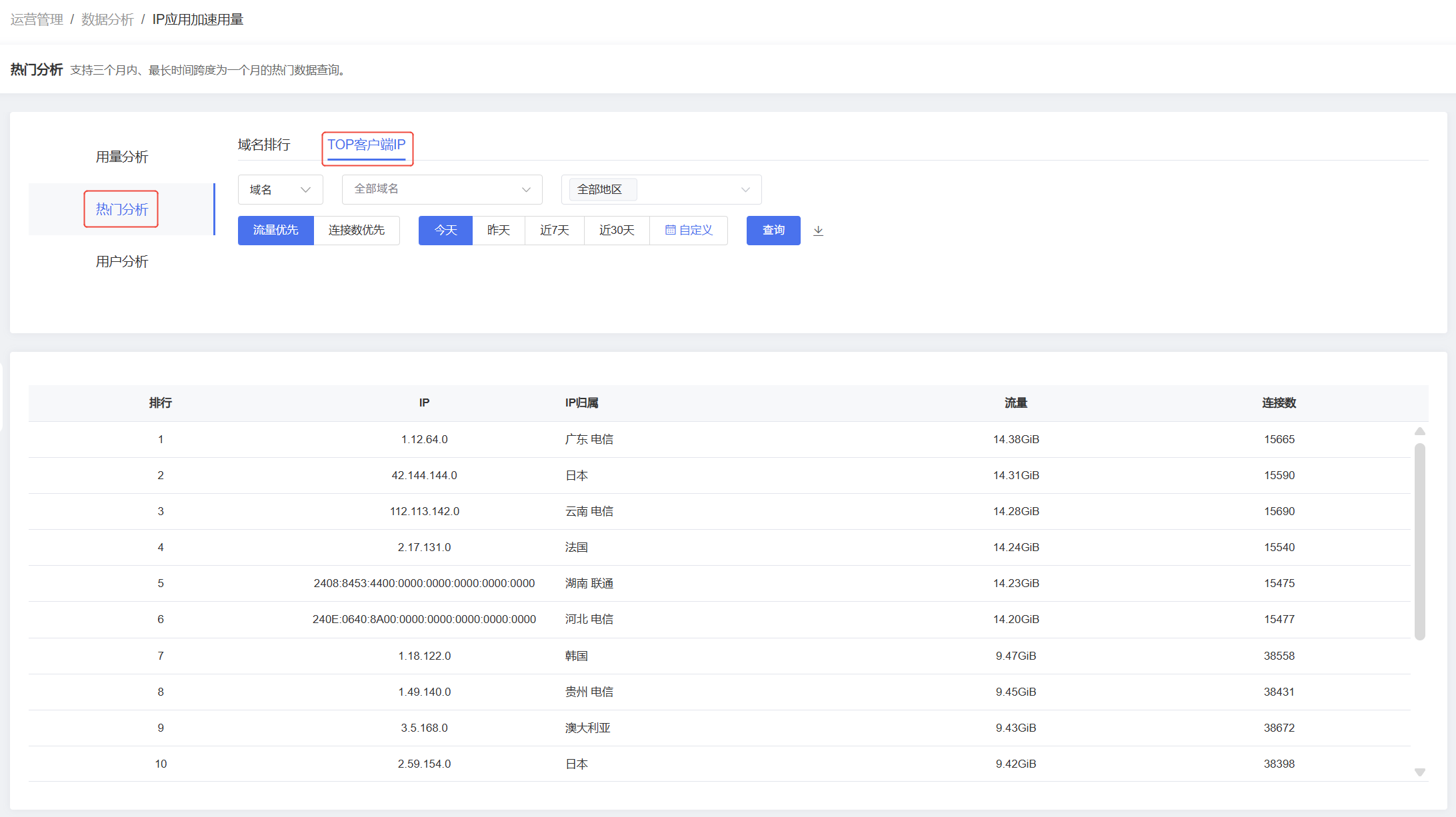Select the TOP客户端IP tab
Image resolution: width=1456 pixels, height=817 pixels.
tap(367, 145)
